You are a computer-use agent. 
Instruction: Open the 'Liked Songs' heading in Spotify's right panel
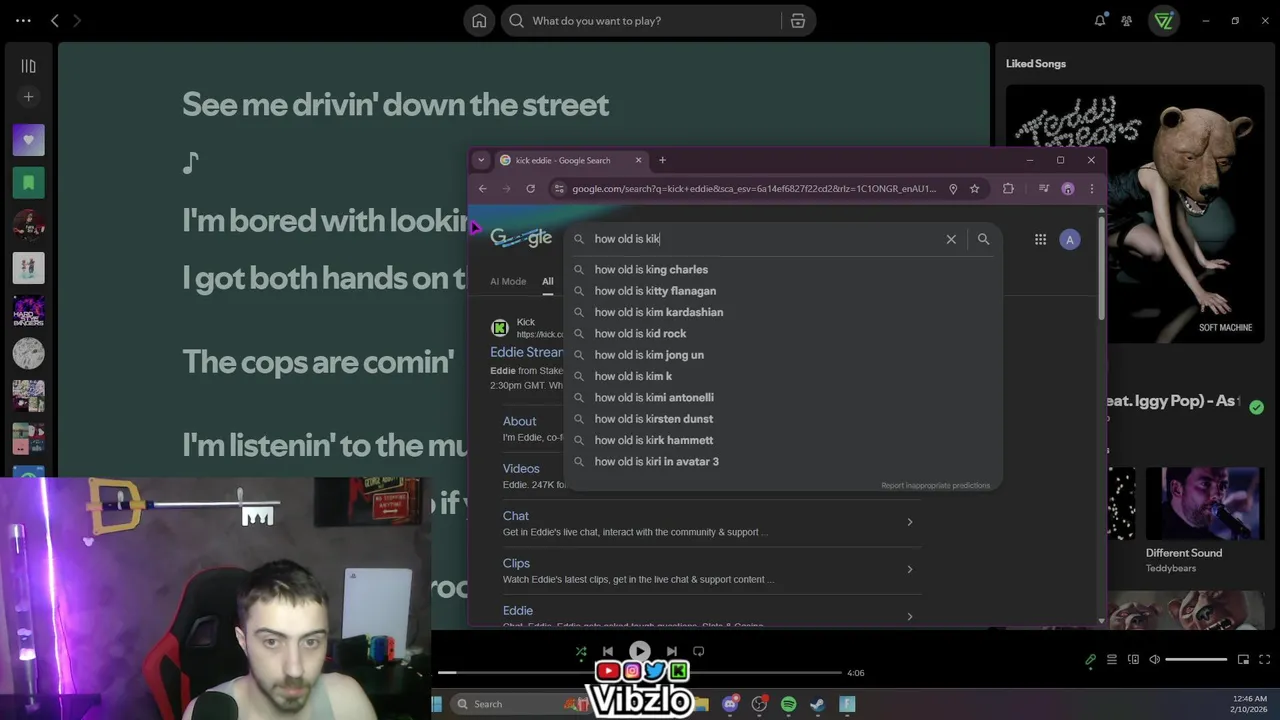(x=1036, y=63)
